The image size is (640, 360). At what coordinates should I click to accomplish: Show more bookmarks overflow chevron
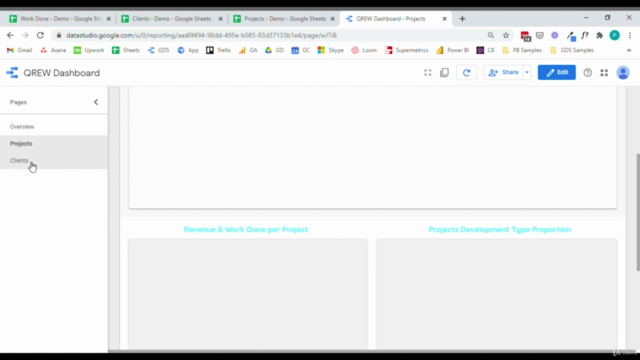pos(629,50)
